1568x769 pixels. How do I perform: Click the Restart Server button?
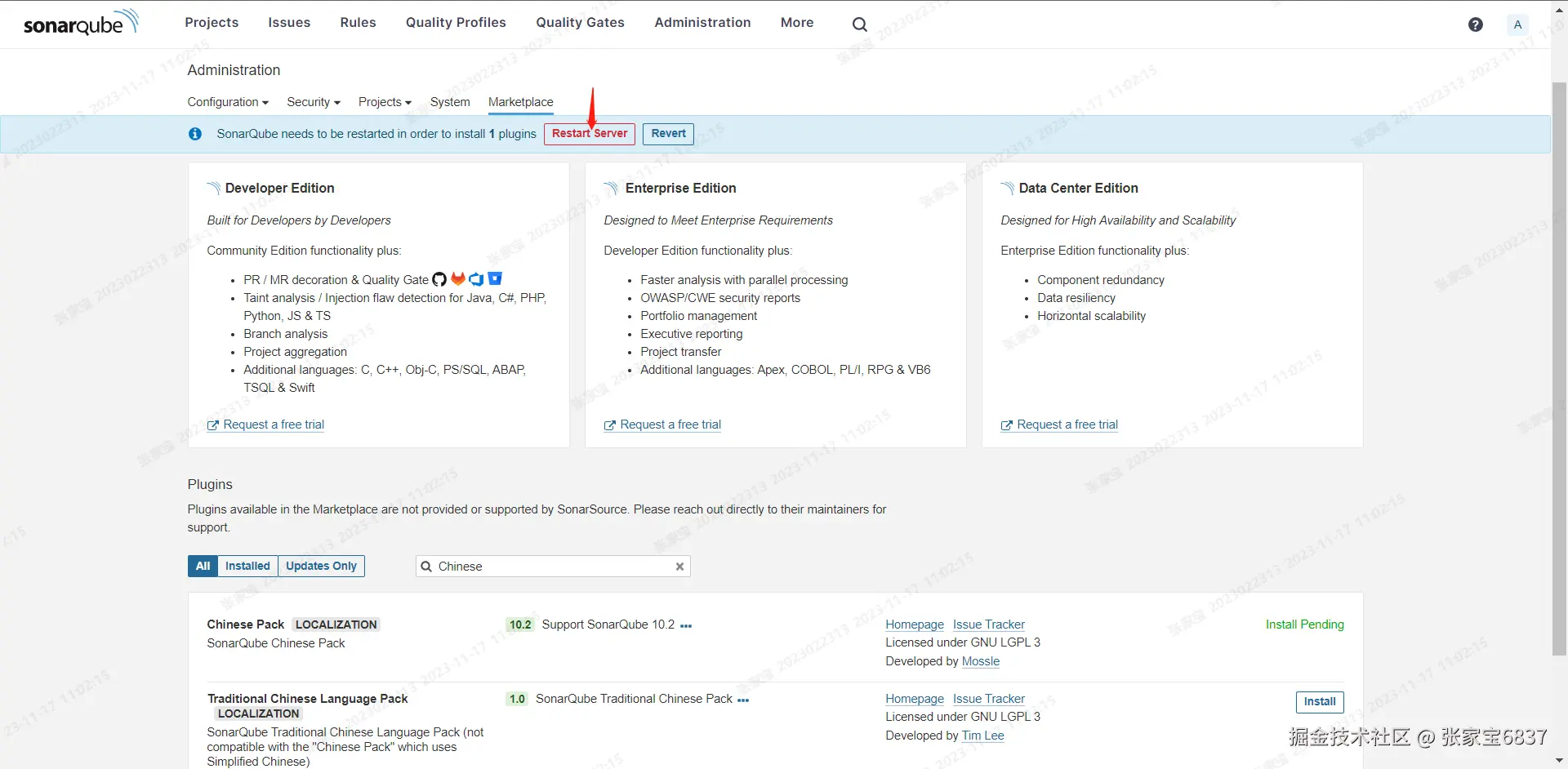click(590, 134)
